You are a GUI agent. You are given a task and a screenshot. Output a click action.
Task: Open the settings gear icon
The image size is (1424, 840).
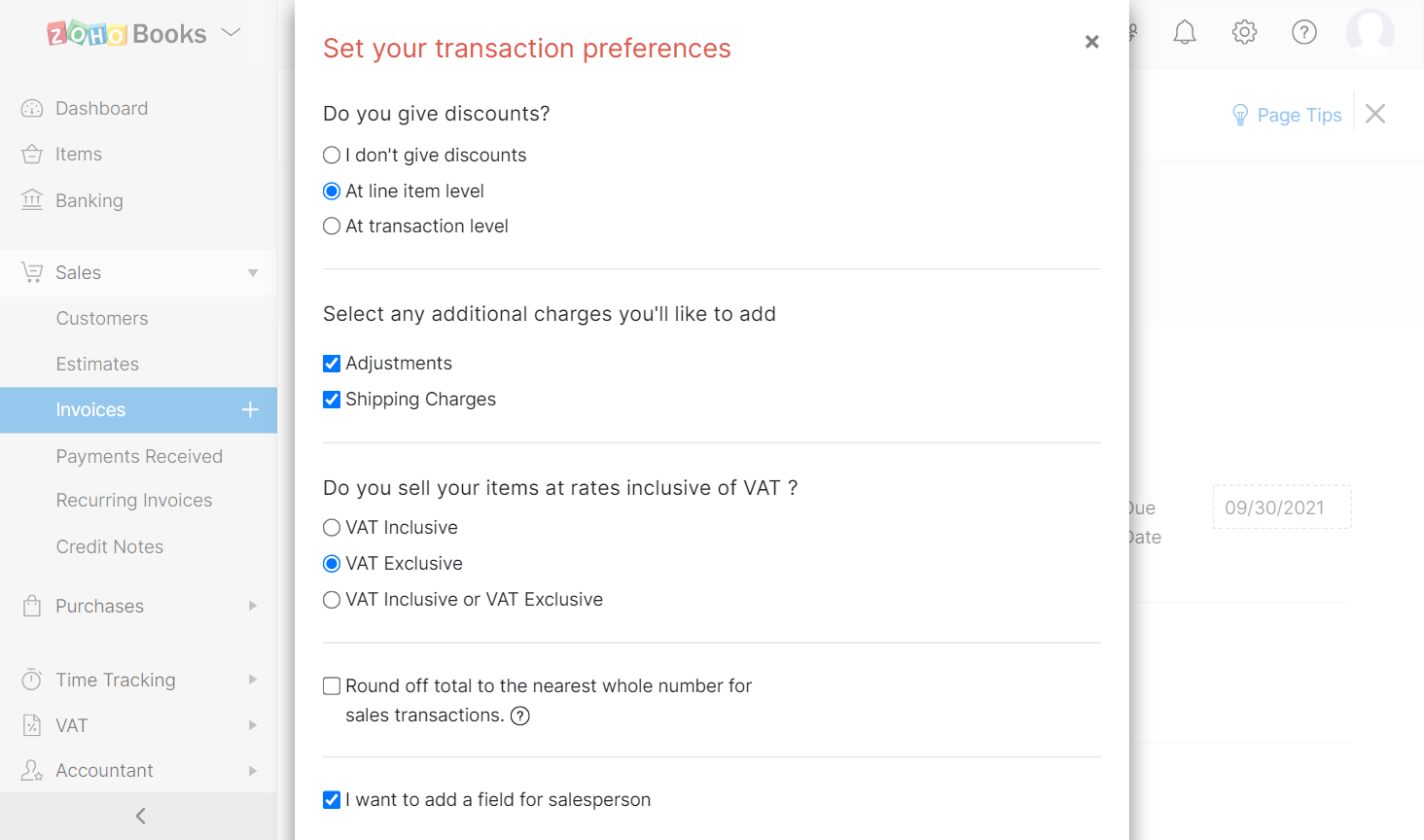pos(1244,33)
